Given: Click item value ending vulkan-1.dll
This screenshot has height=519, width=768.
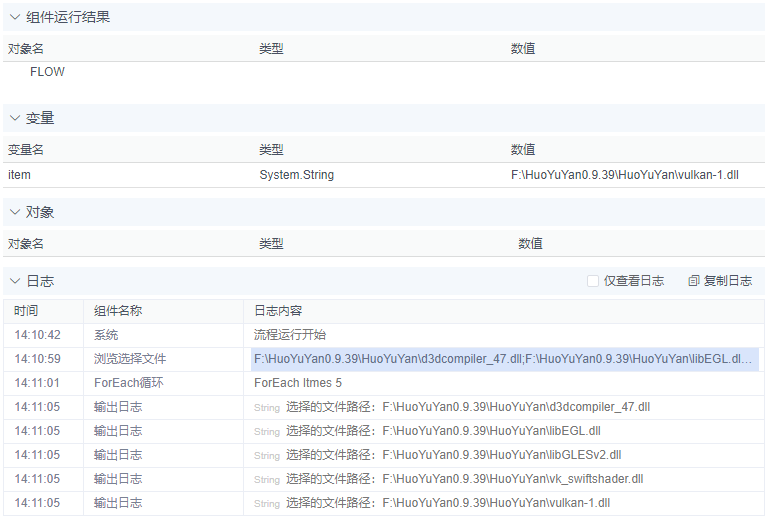Looking at the screenshot, I should click(x=624, y=175).
